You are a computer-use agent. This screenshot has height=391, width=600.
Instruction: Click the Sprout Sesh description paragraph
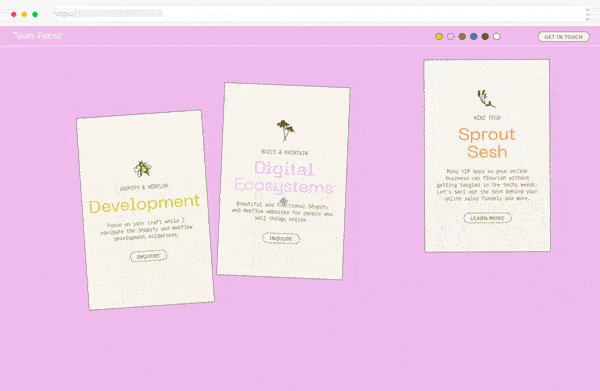click(x=487, y=185)
